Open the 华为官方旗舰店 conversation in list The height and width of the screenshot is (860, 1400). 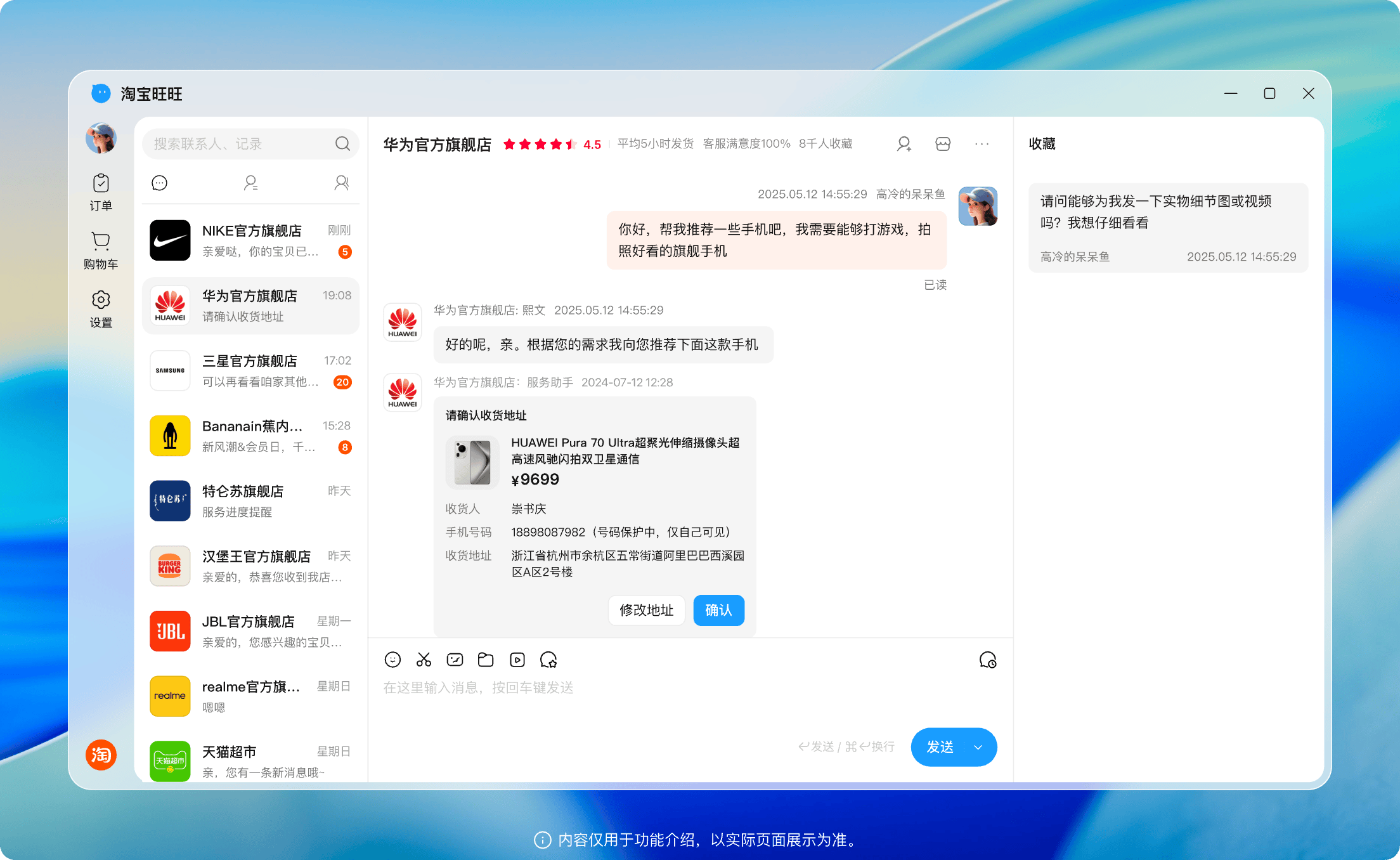pos(250,306)
